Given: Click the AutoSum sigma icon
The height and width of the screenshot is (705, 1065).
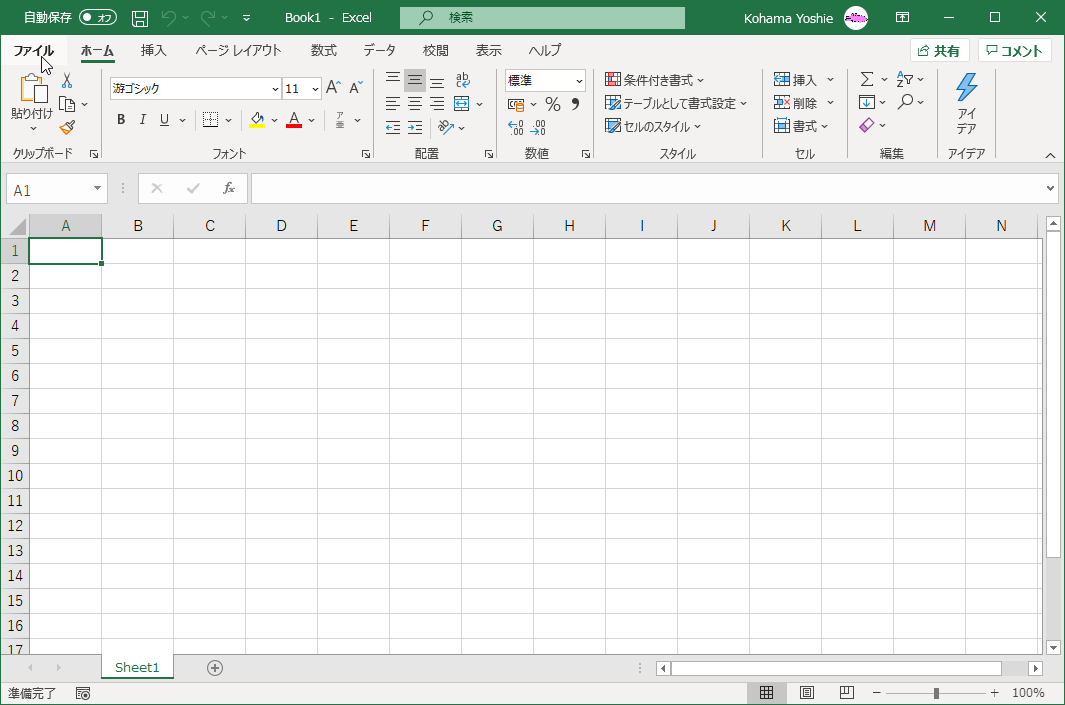Looking at the screenshot, I should tap(866, 79).
